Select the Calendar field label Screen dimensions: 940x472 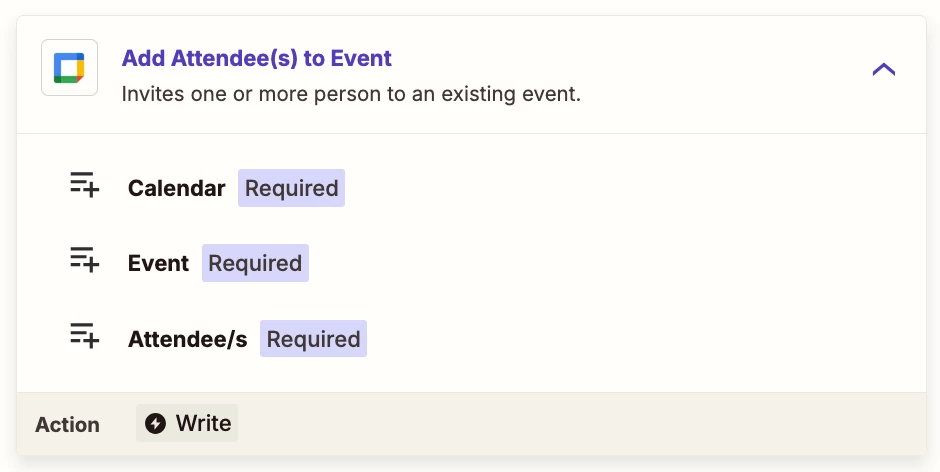(x=176, y=188)
